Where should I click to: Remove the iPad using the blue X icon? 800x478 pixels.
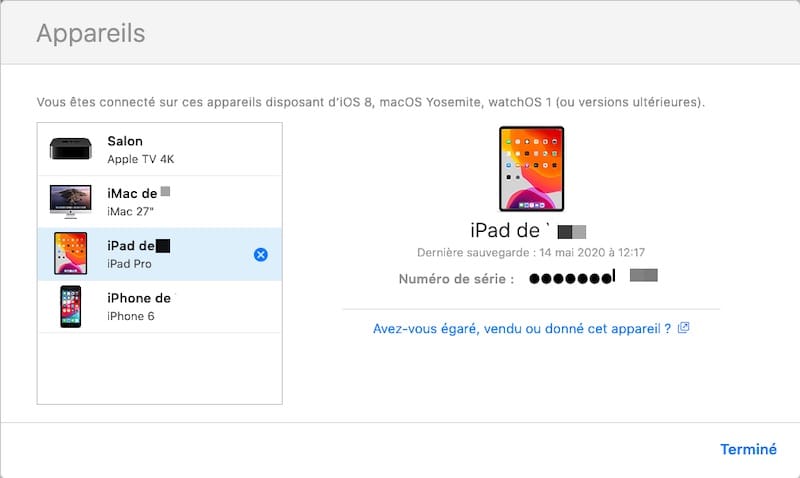261,255
